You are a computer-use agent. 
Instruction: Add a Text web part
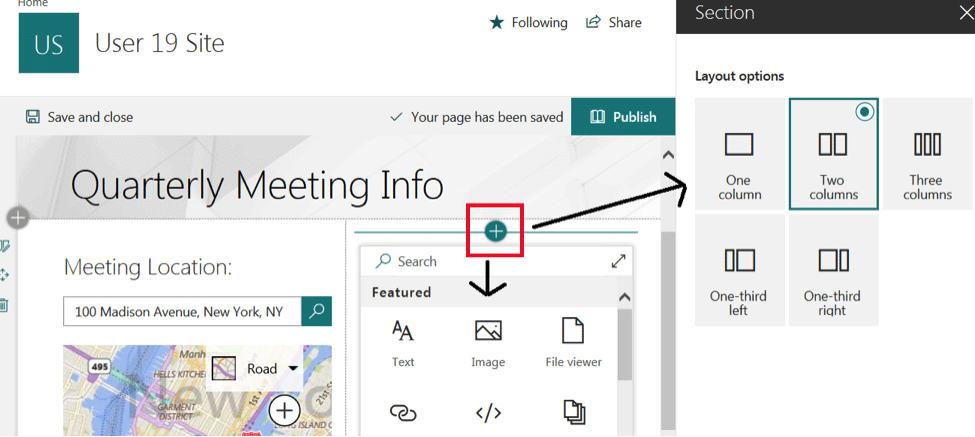coord(403,343)
